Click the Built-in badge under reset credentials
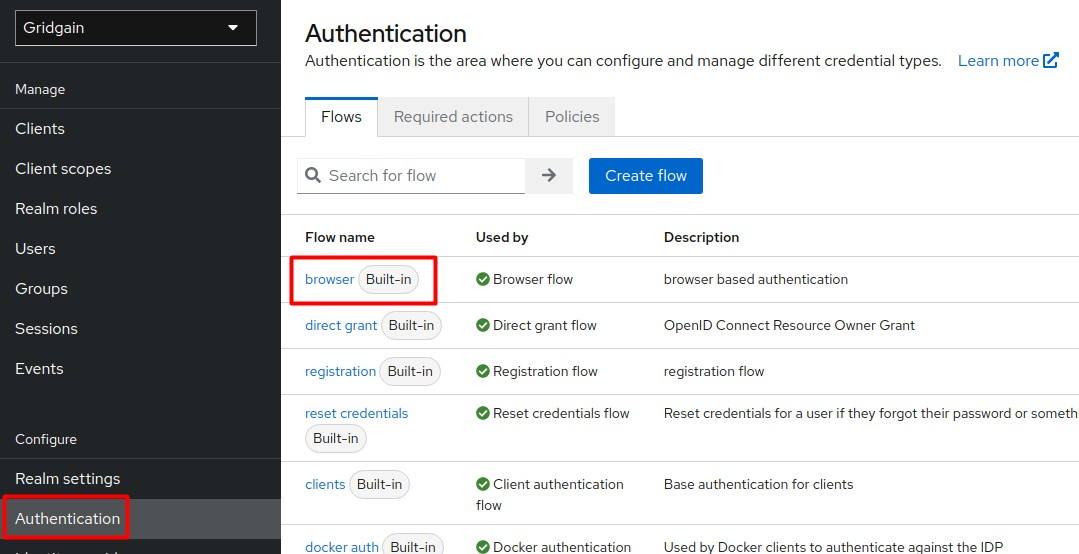 click(336, 438)
